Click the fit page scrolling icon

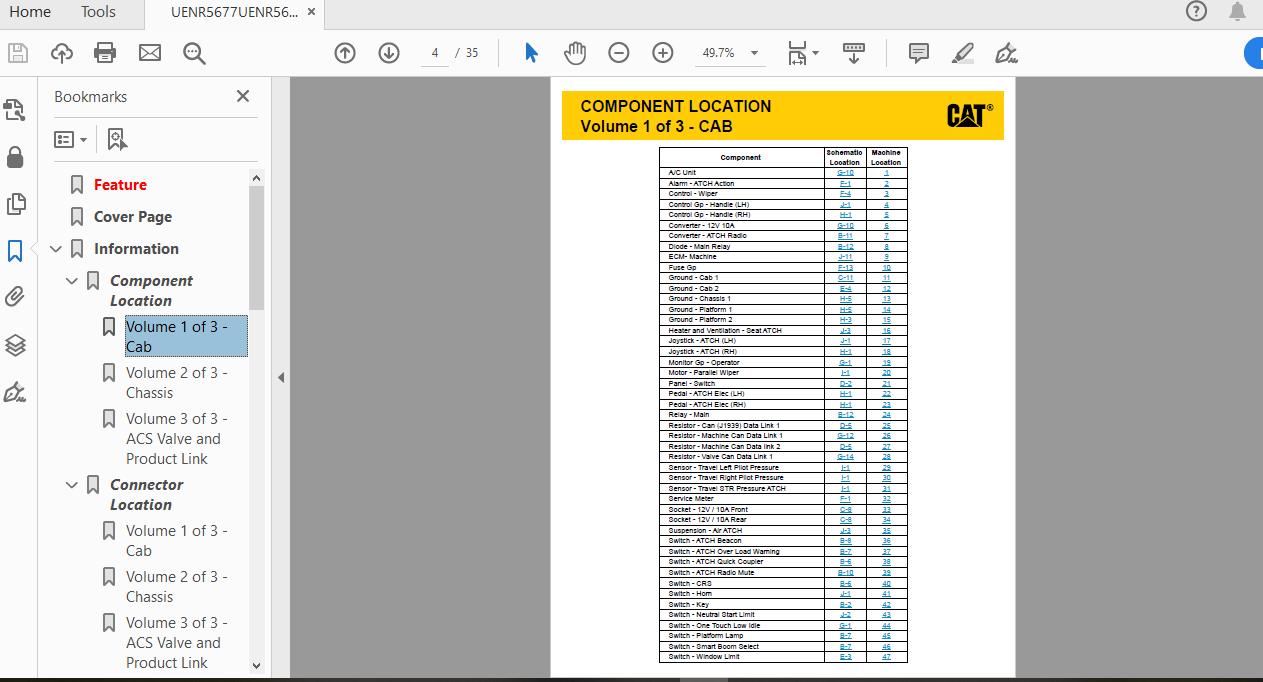[x=797, y=53]
